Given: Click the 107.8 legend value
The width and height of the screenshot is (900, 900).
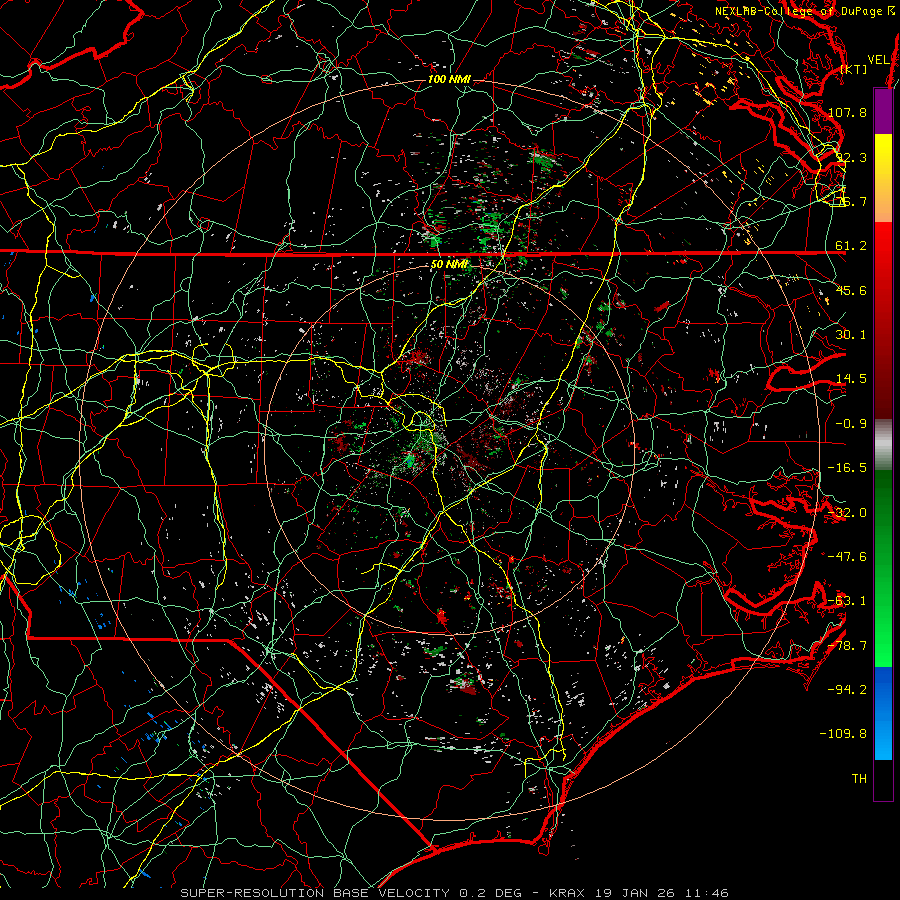Looking at the screenshot, I should (847, 112).
